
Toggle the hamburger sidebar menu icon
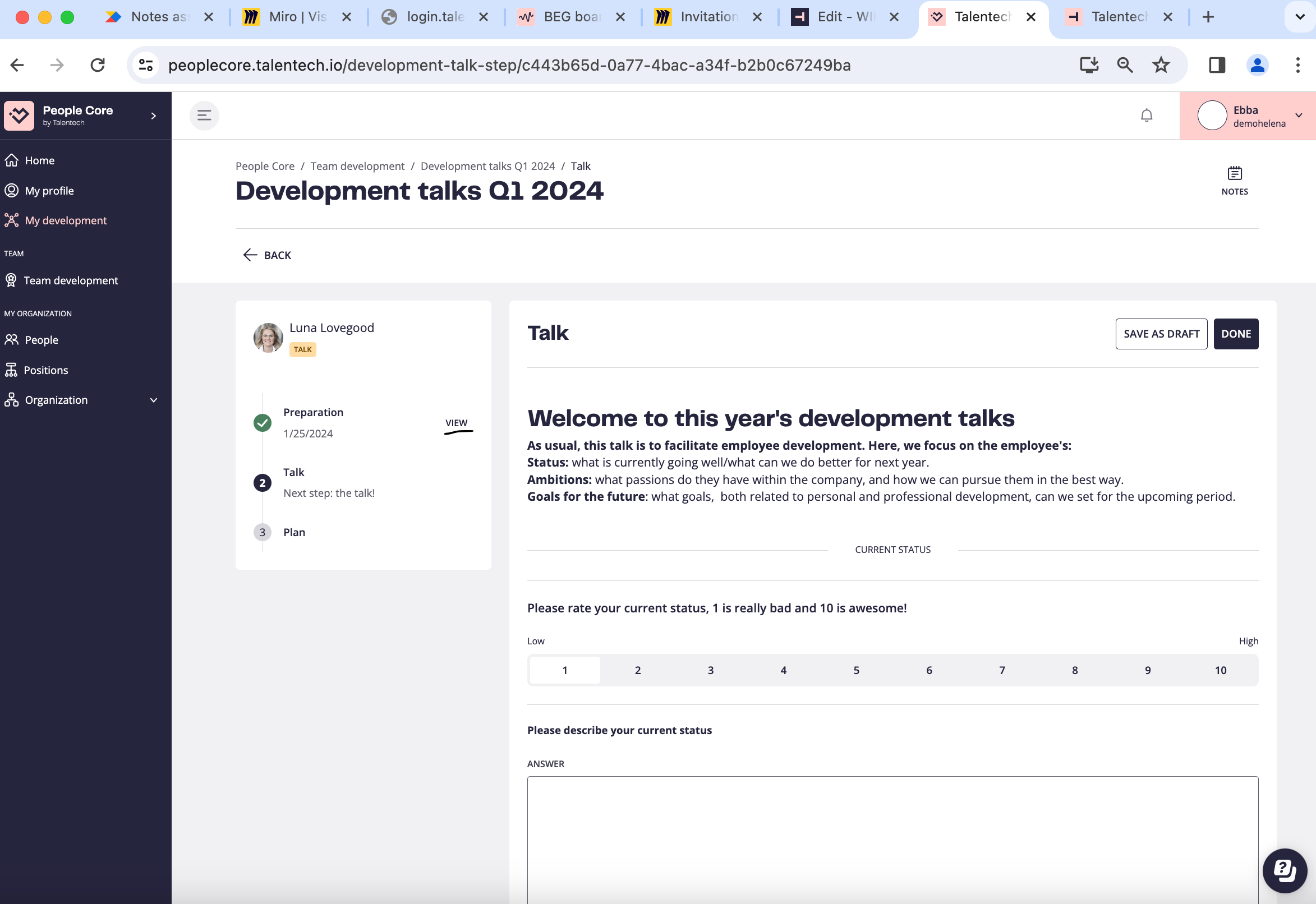pos(204,116)
